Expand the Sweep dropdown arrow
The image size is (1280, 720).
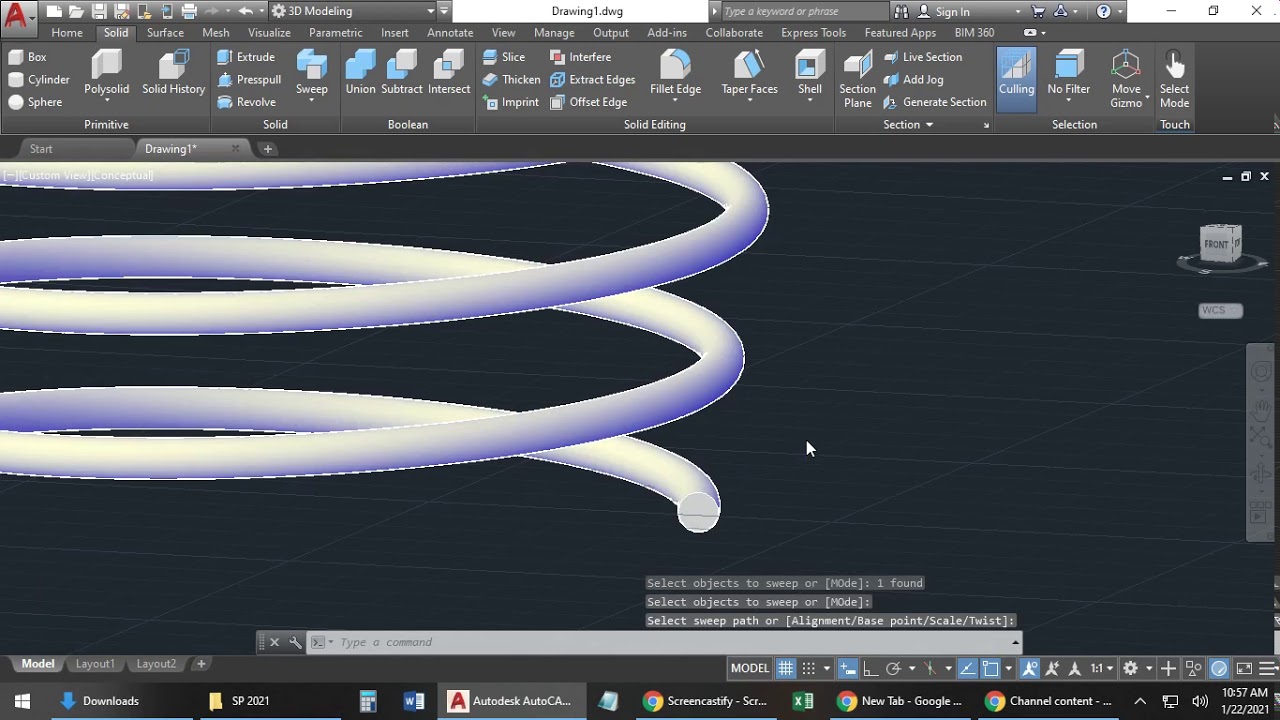pyautogui.click(x=311, y=101)
